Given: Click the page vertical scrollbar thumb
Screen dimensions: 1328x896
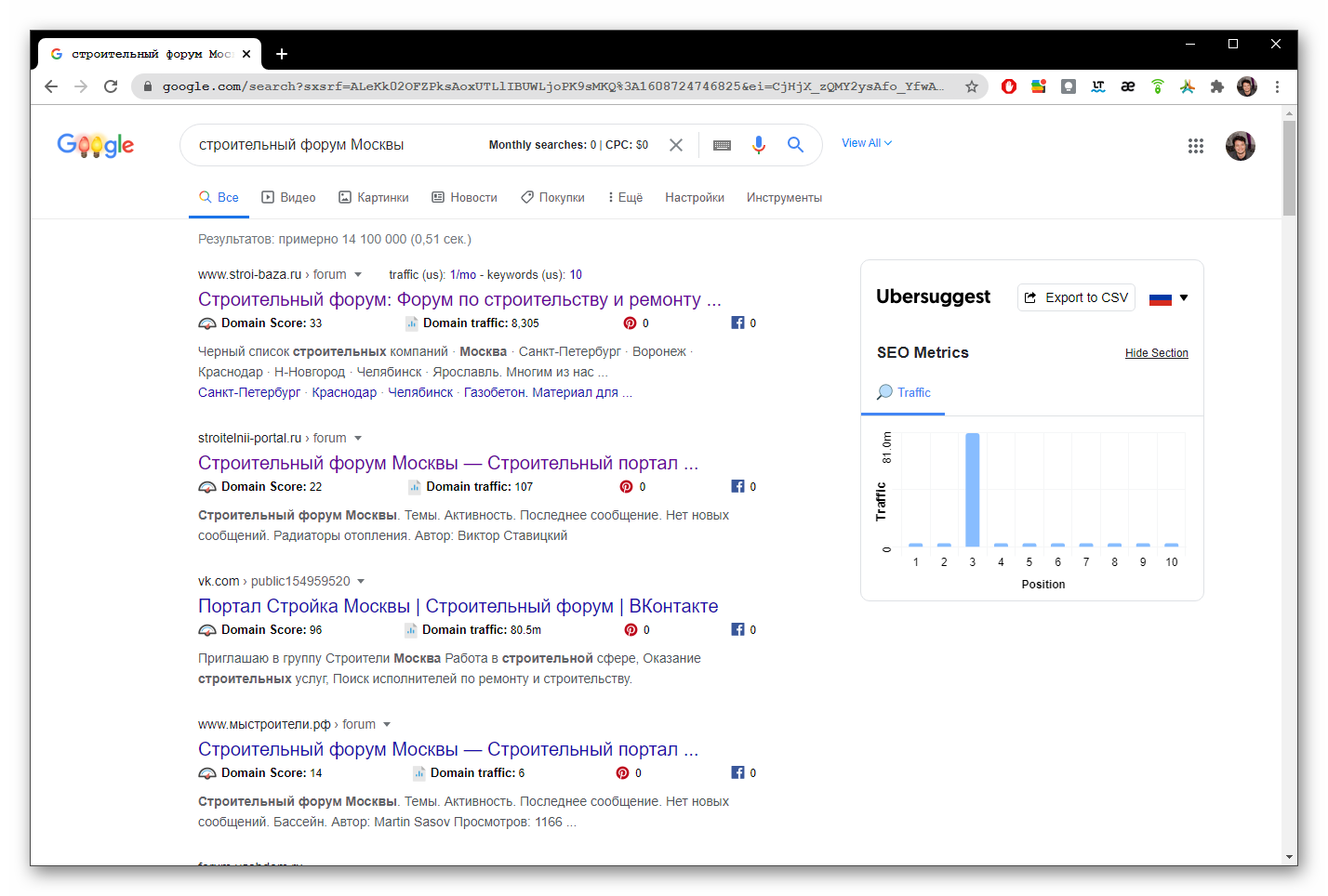Looking at the screenshot, I should (1290, 167).
